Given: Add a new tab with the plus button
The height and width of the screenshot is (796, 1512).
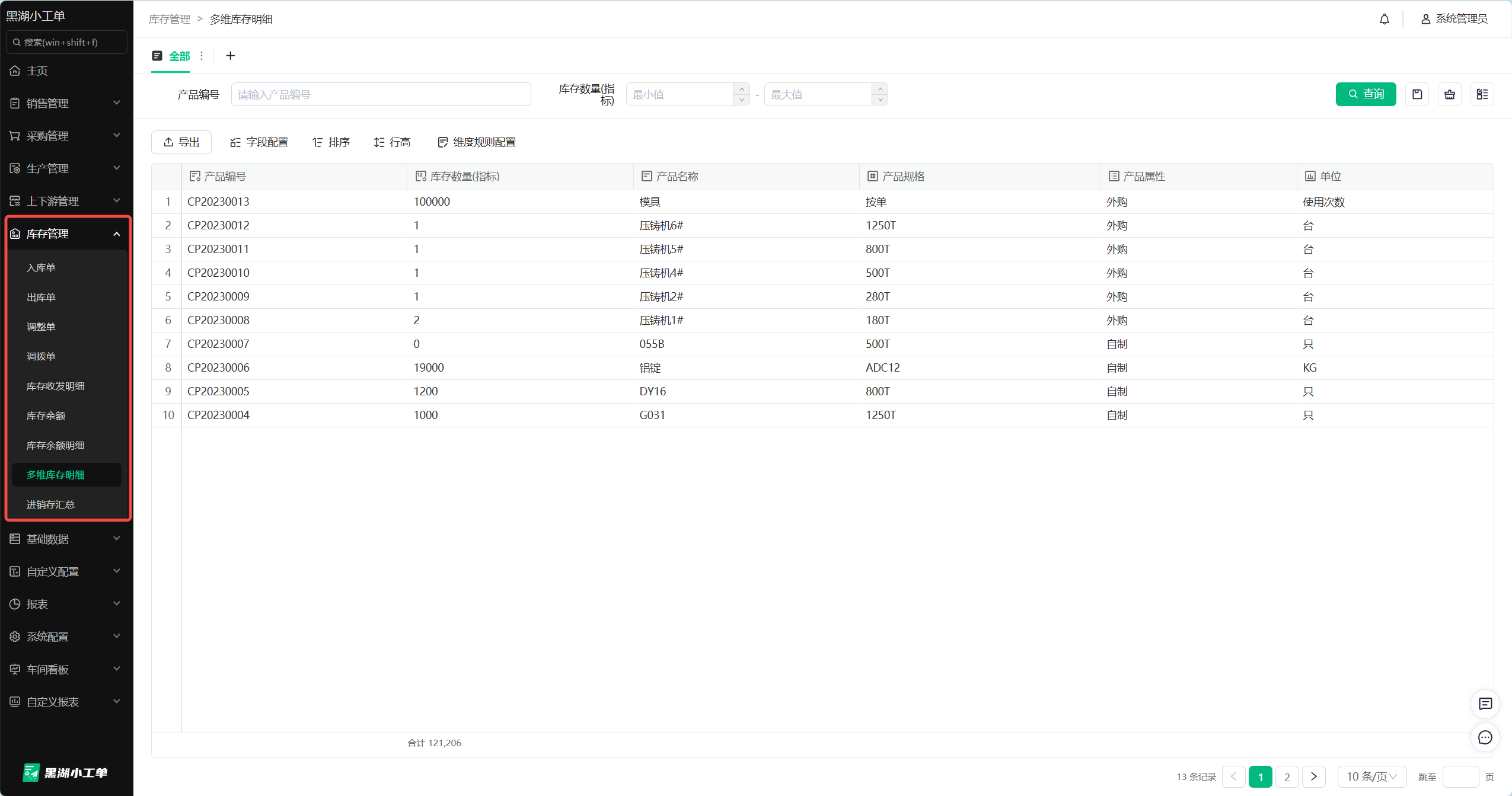Looking at the screenshot, I should 230,56.
